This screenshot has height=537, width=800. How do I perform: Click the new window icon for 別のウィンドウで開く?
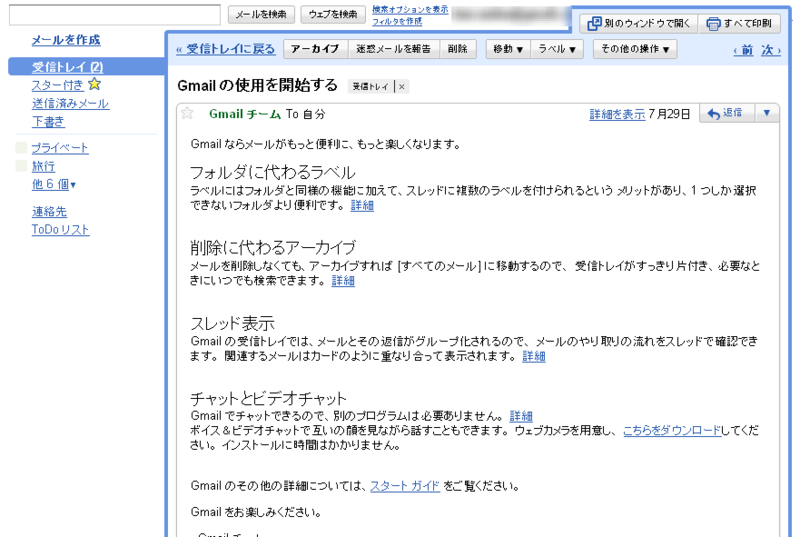coord(594,23)
